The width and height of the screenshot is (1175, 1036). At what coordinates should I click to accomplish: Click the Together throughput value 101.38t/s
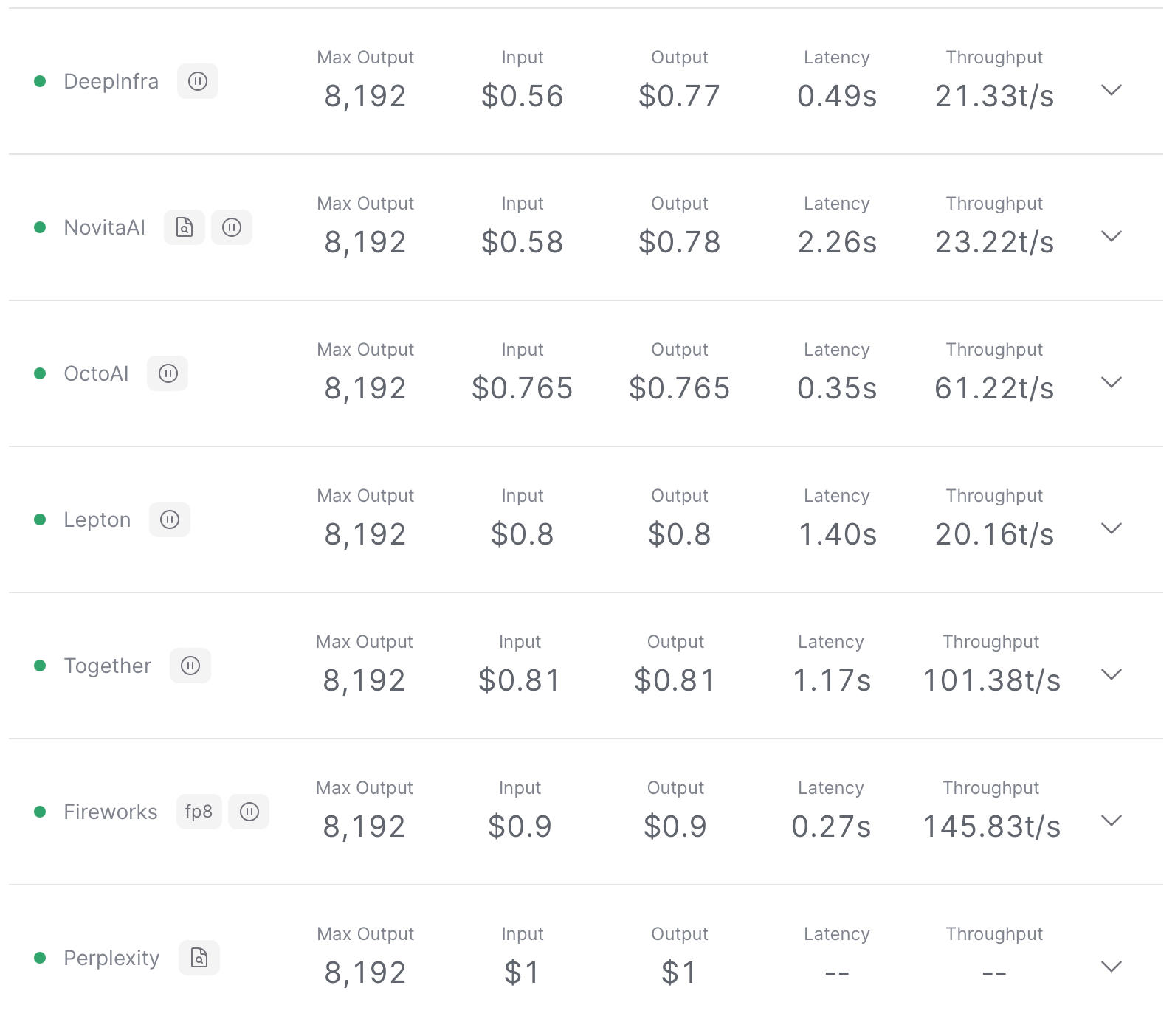[x=991, y=680]
